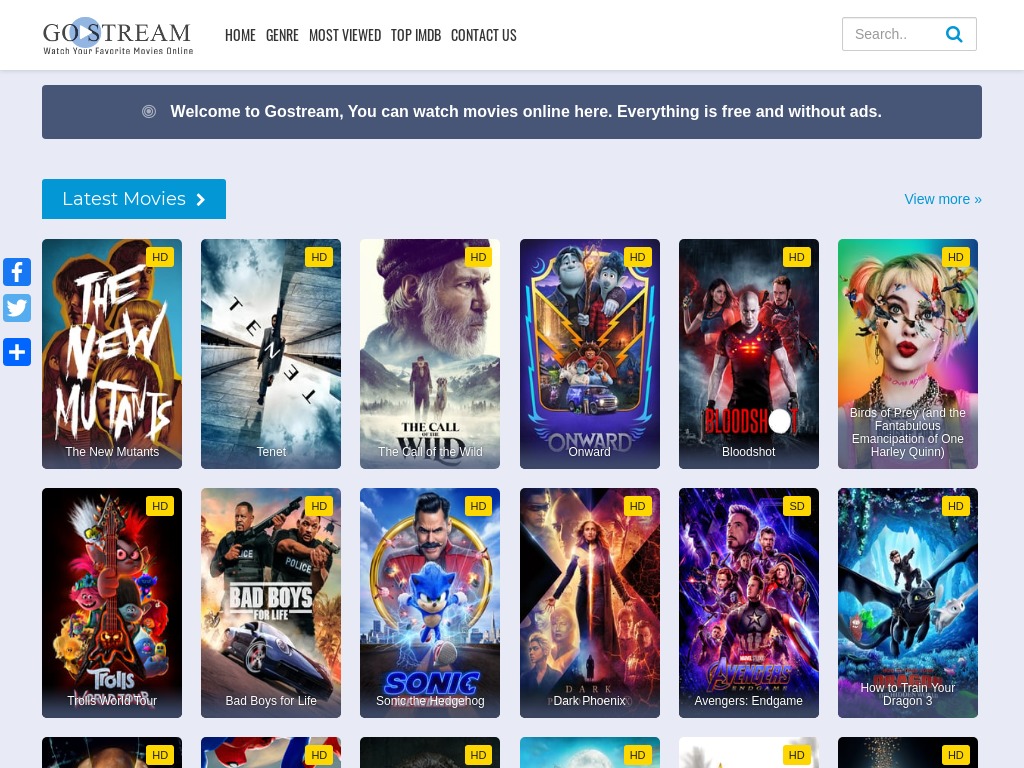Click the Latest Movies button
This screenshot has width=1024, height=768.
134,199
